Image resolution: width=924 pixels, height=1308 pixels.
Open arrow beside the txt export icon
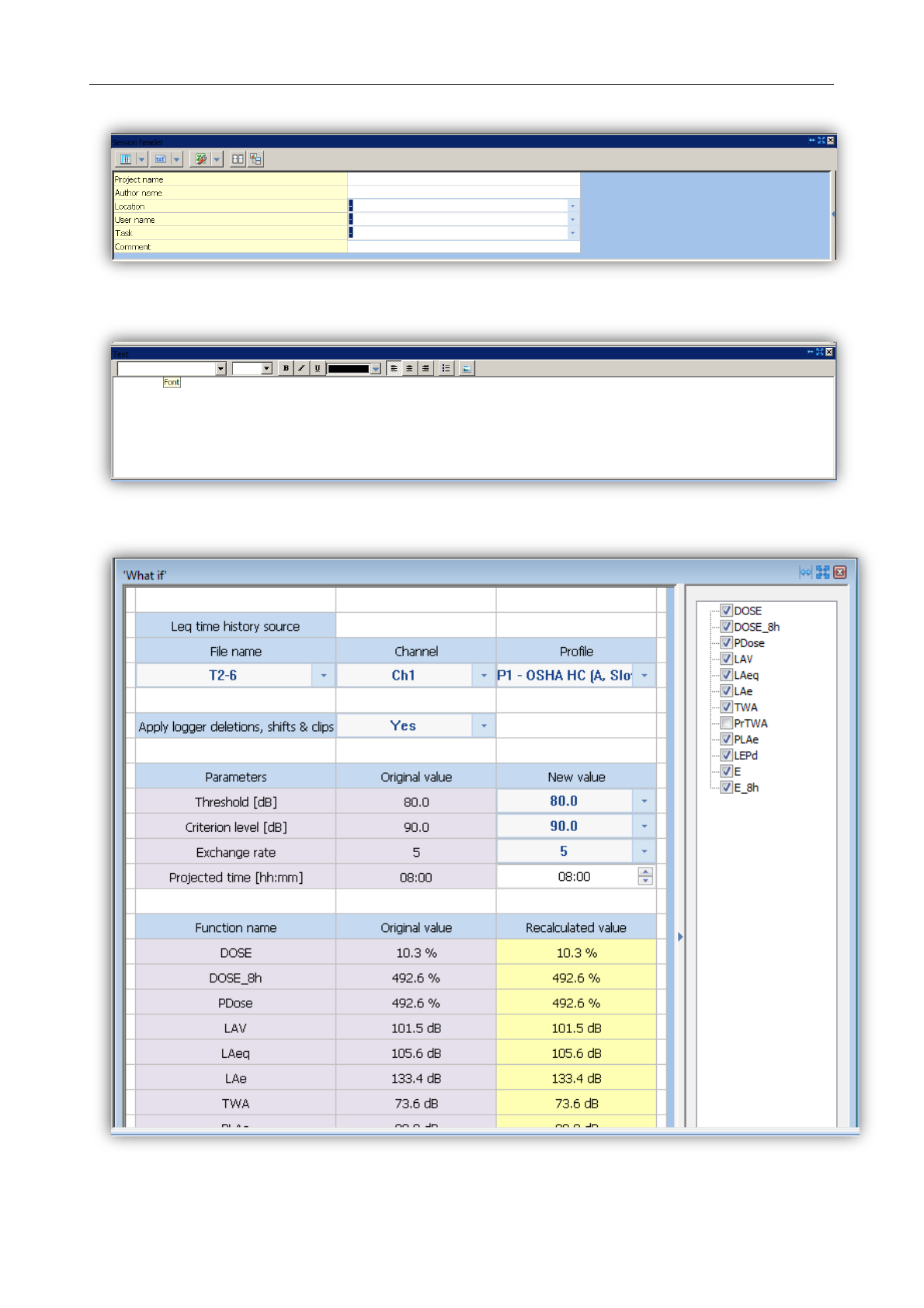tap(177, 159)
